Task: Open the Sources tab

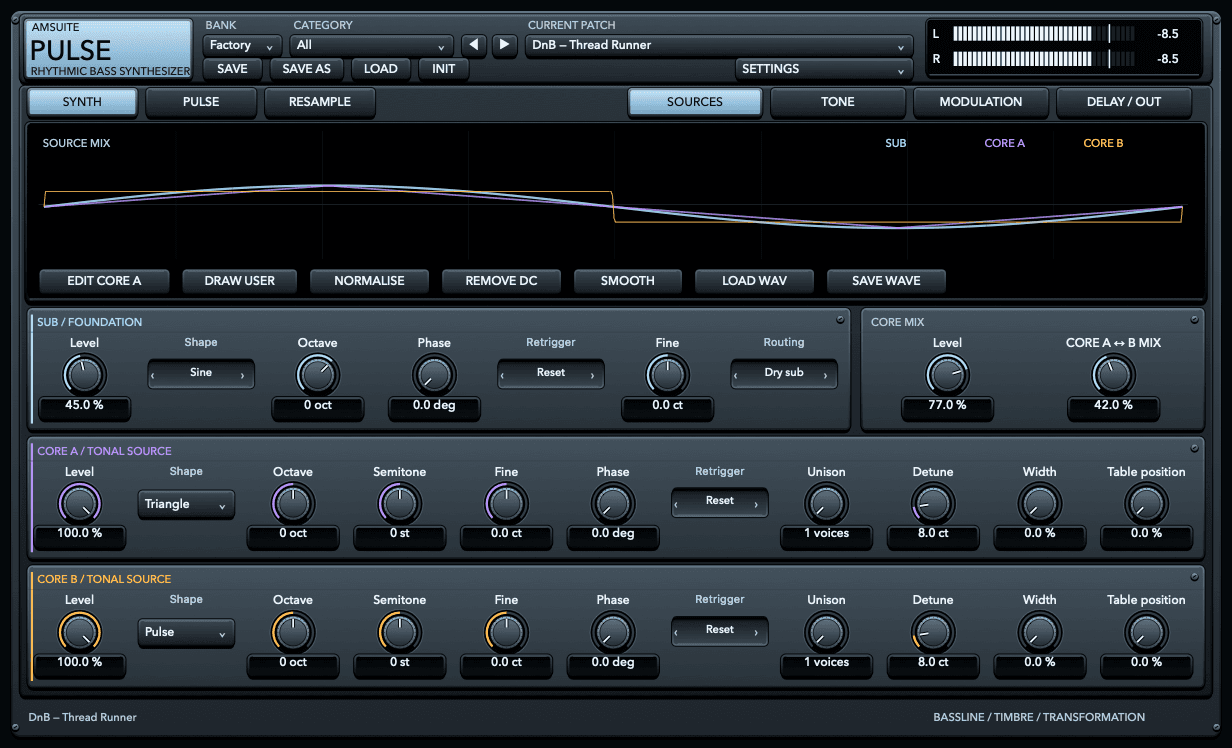Action: pyautogui.click(x=695, y=102)
